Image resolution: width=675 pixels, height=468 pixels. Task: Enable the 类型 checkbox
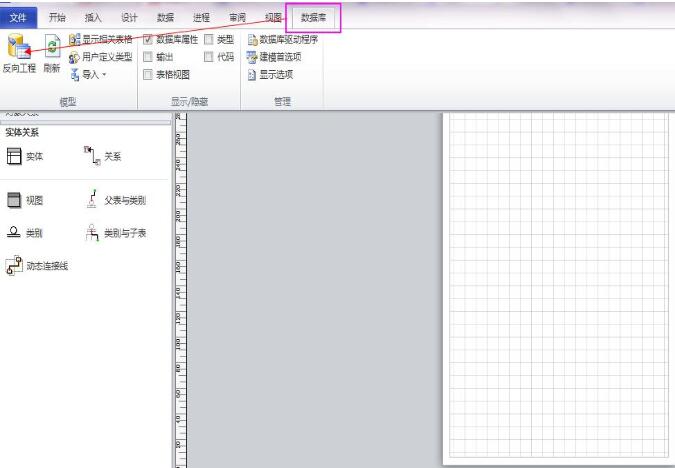point(209,40)
